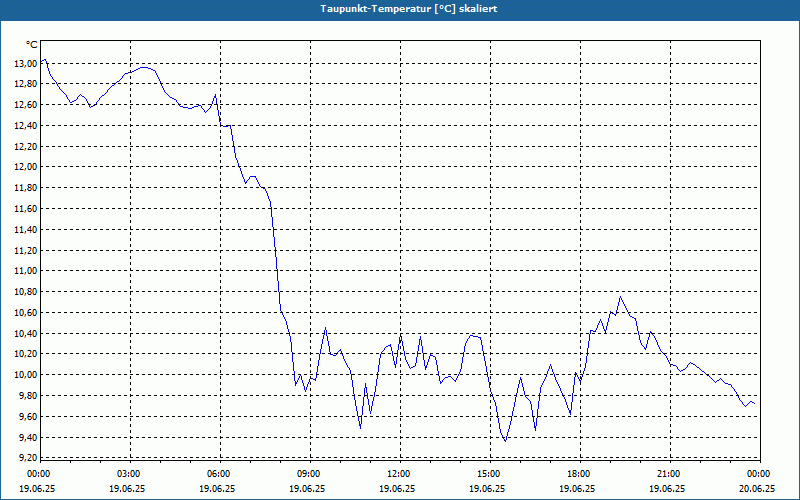Viewport: 800px width, 500px height.
Task: Click the chart title Taupunkt-Temperatur [°C] skaliert
Action: tap(409, 9)
